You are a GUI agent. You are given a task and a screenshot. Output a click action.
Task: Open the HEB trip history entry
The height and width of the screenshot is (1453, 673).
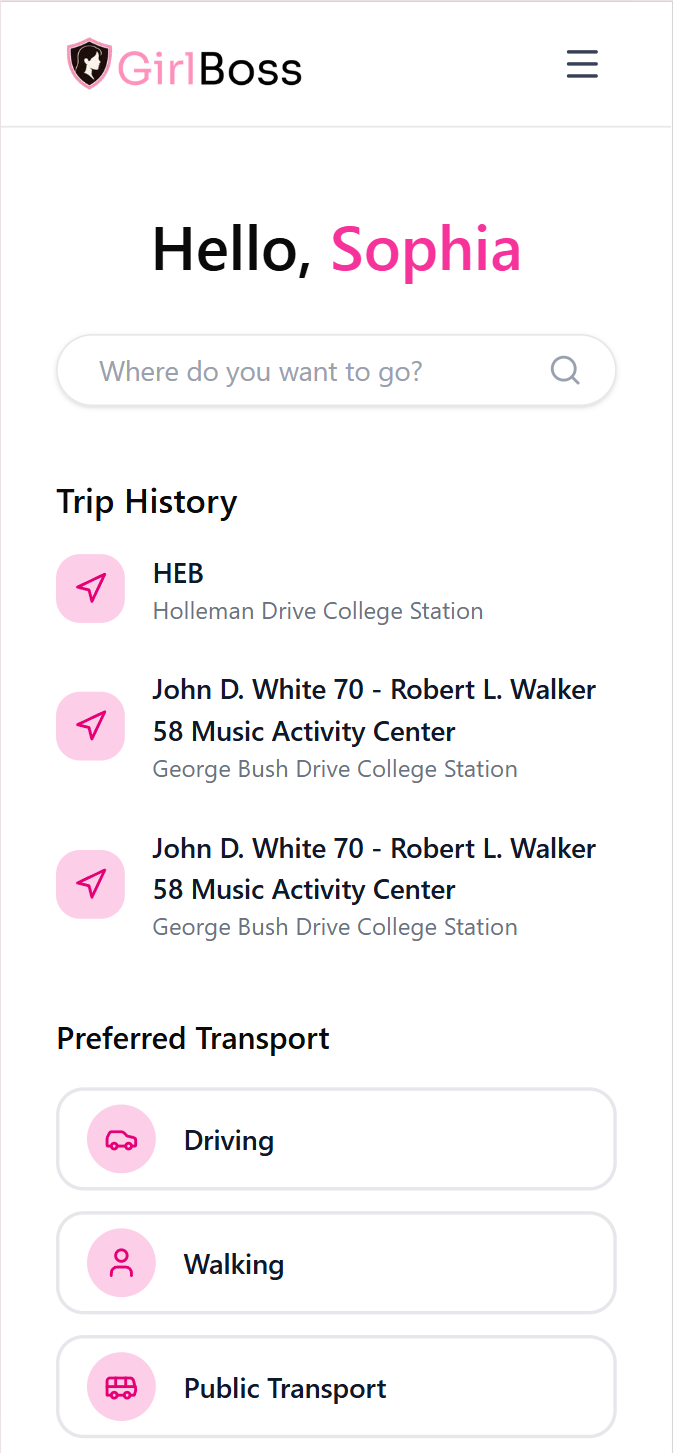click(178, 574)
